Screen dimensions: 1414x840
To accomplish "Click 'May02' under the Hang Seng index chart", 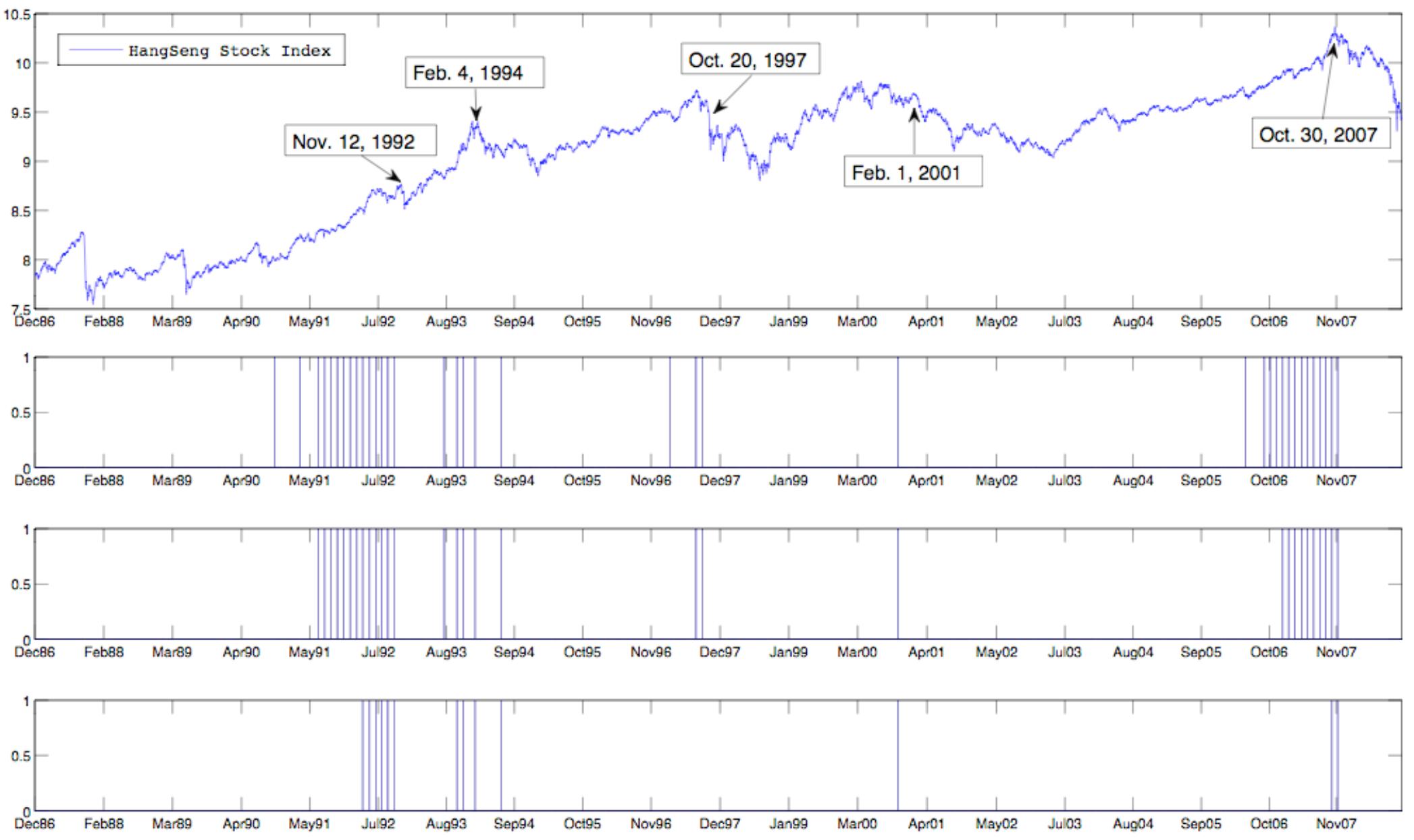I will pos(996,322).
